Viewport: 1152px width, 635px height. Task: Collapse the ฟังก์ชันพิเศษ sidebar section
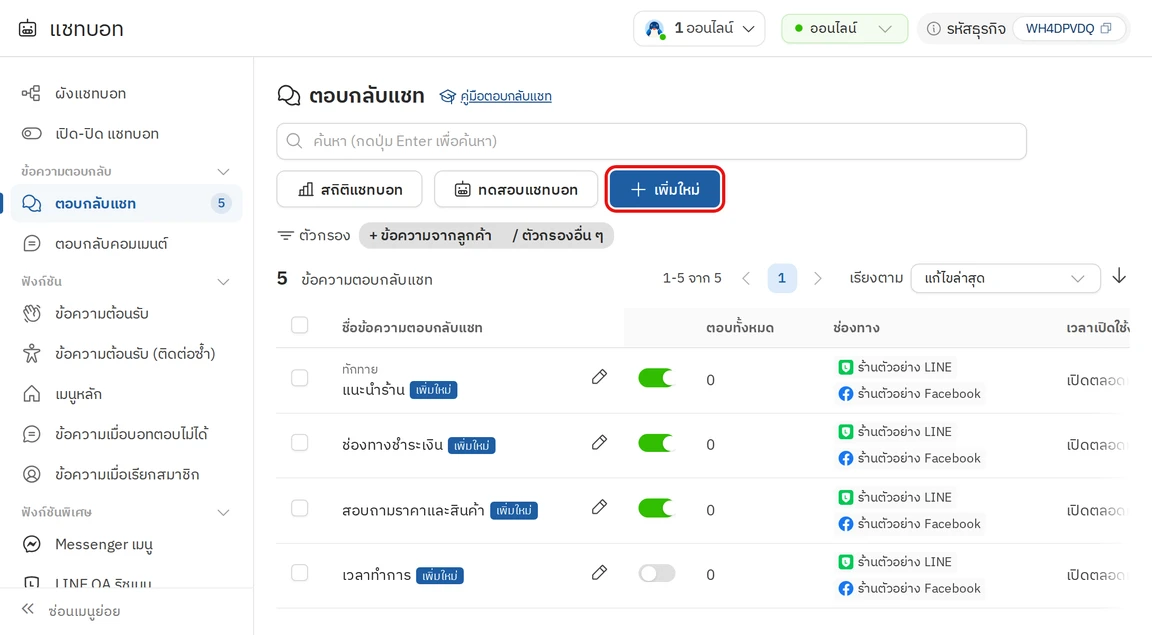pos(223,512)
